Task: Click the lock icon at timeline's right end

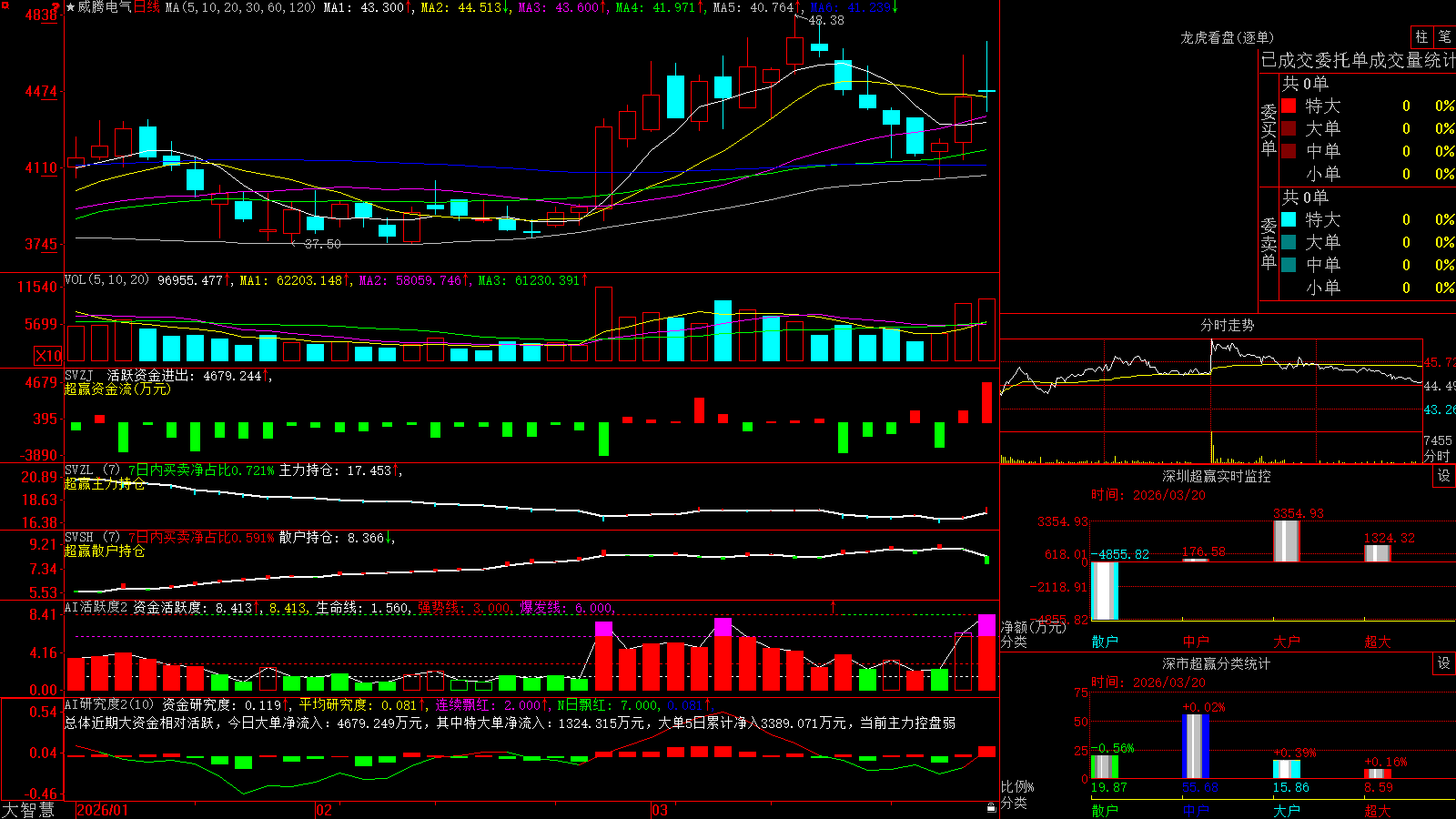Action: coord(992,808)
